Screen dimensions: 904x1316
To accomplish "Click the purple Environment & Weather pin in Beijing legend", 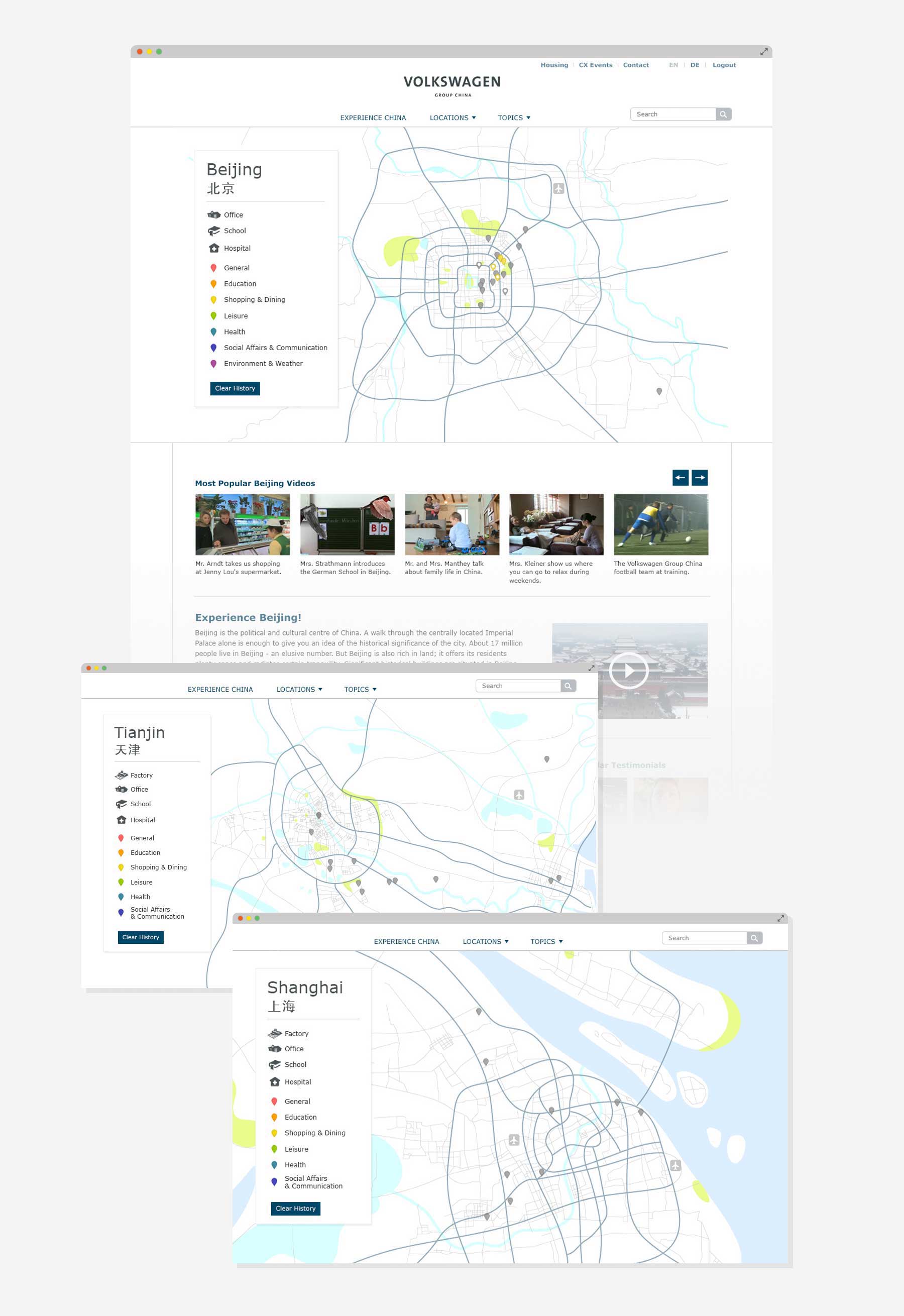I will pos(213,364).
